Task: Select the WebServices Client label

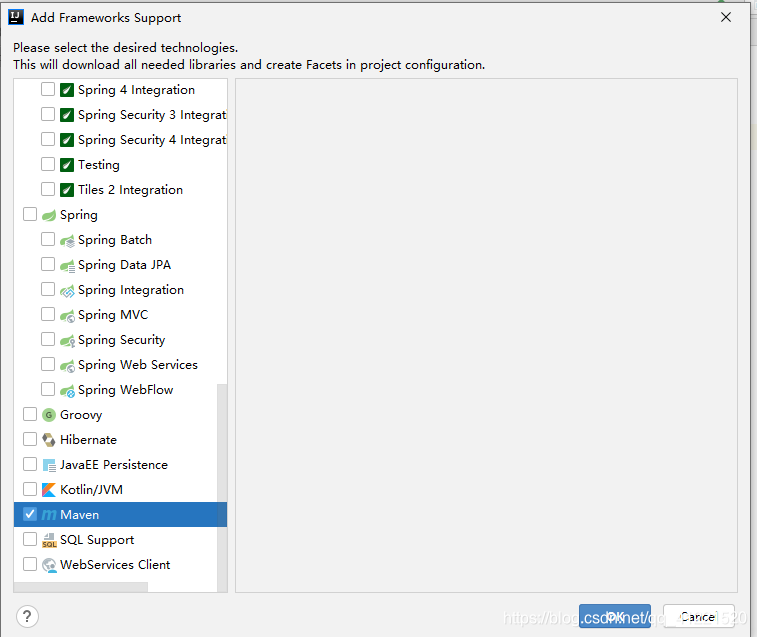Action: pyautogui.click(x=115, y=565)
